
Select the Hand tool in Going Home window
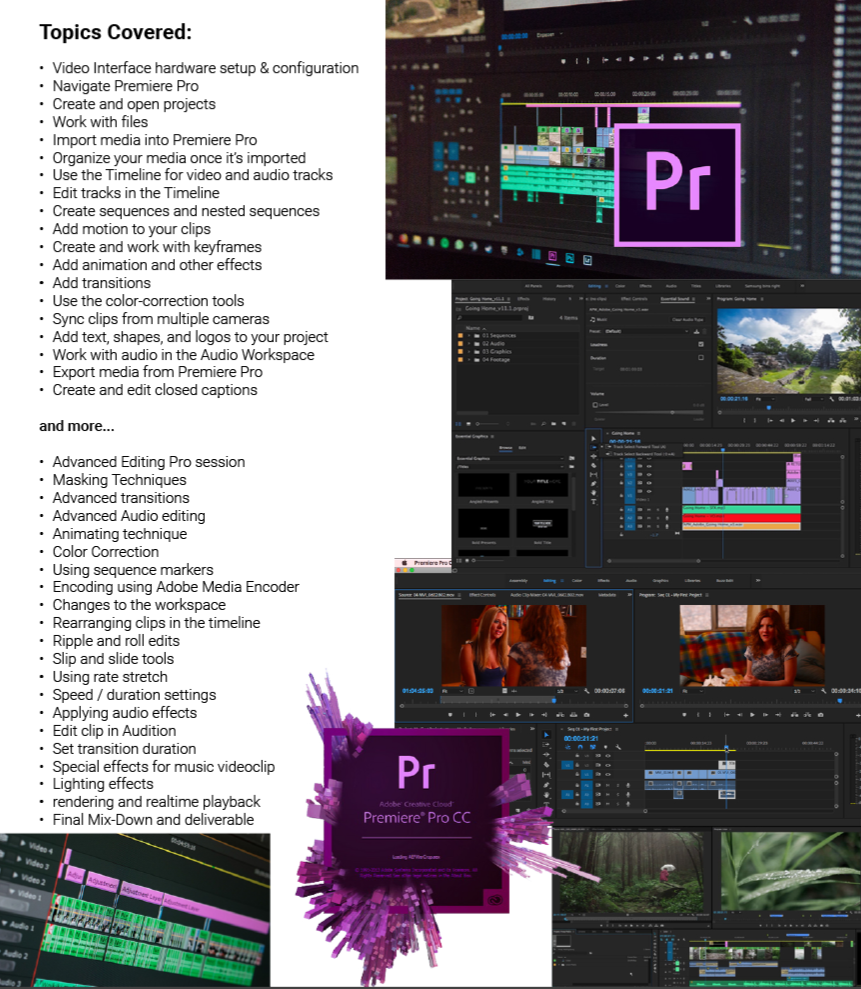(x=594, y=493)
